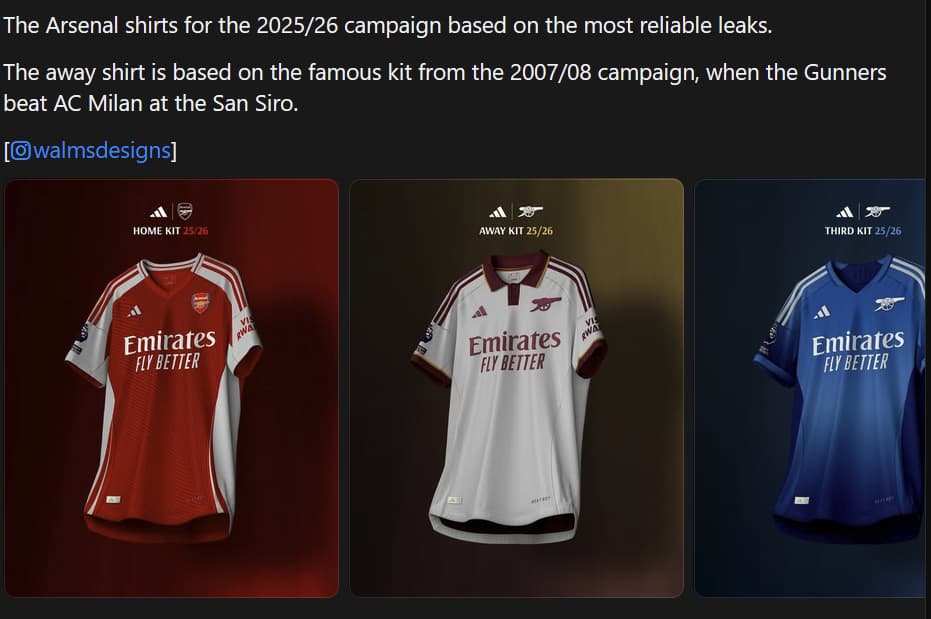Click the THIRD KIT 25/26 label
931x619 pixels.
862,231
